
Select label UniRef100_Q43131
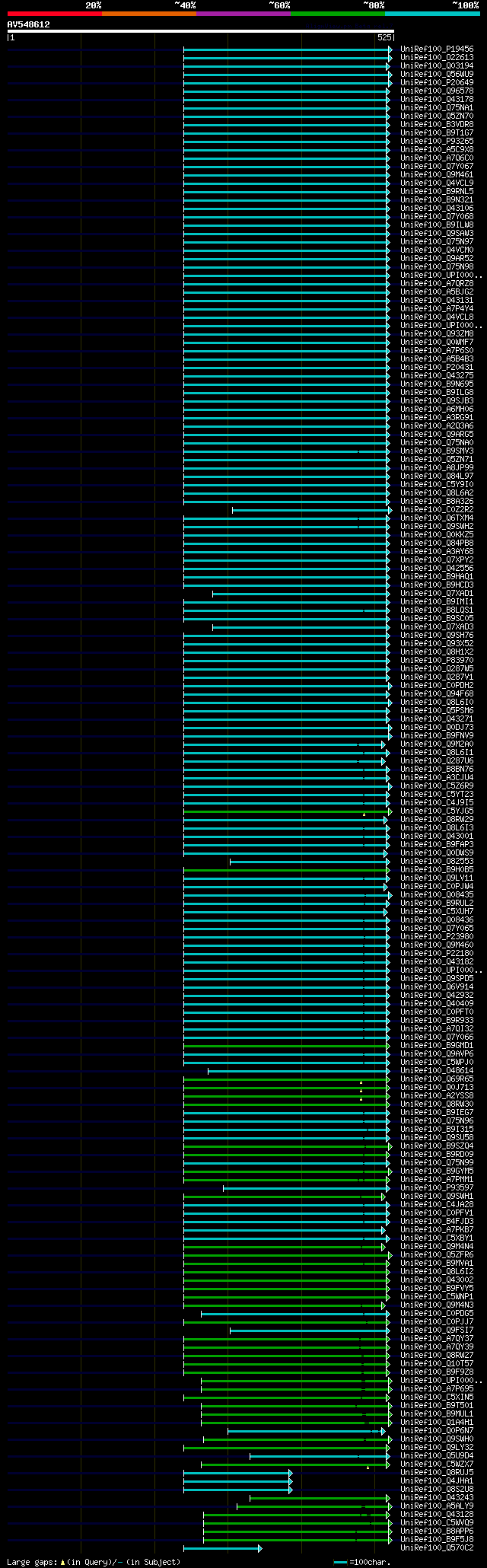point(437,300)
